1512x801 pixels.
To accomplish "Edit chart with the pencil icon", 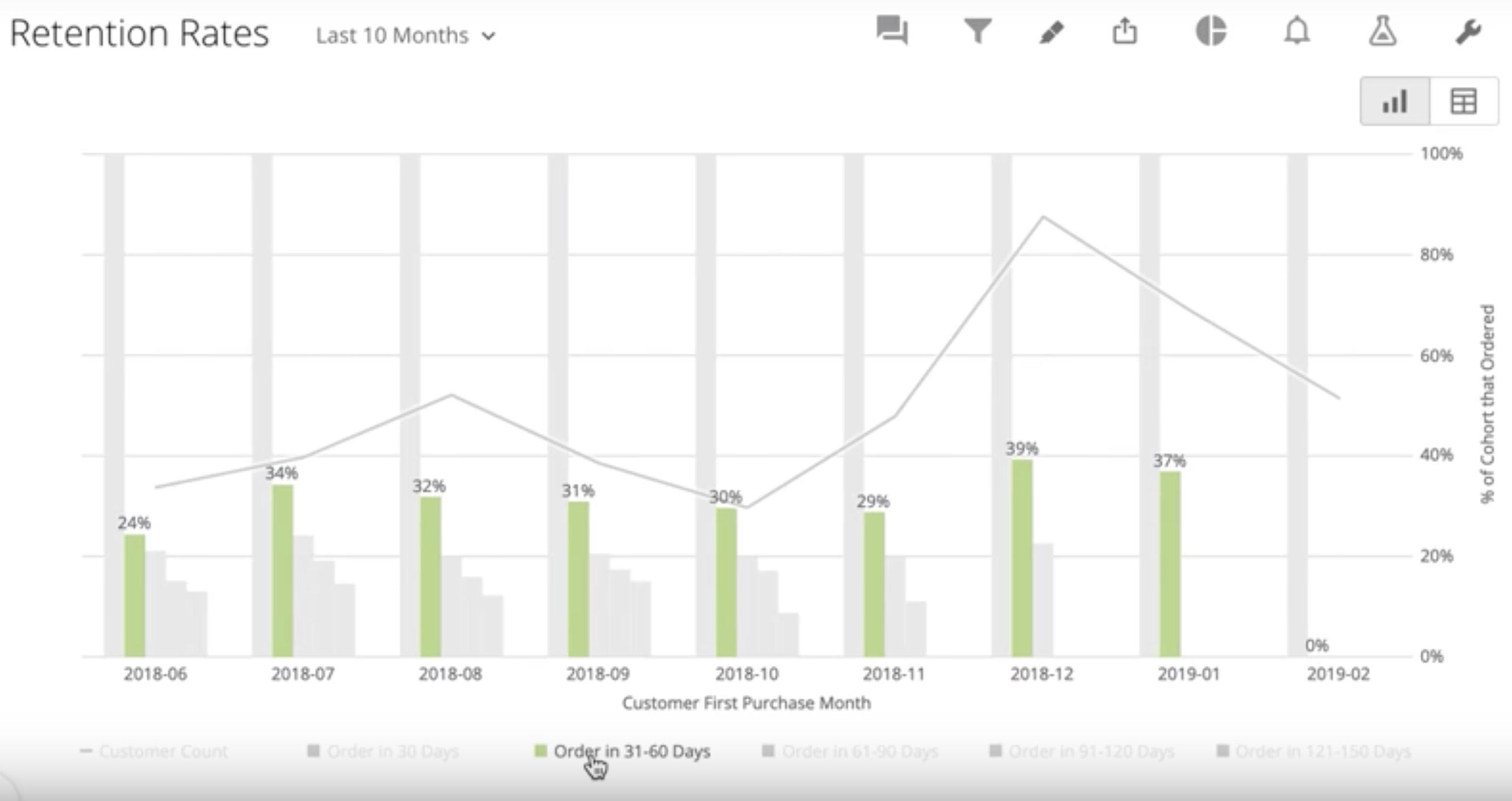I will coord(1051,32).
